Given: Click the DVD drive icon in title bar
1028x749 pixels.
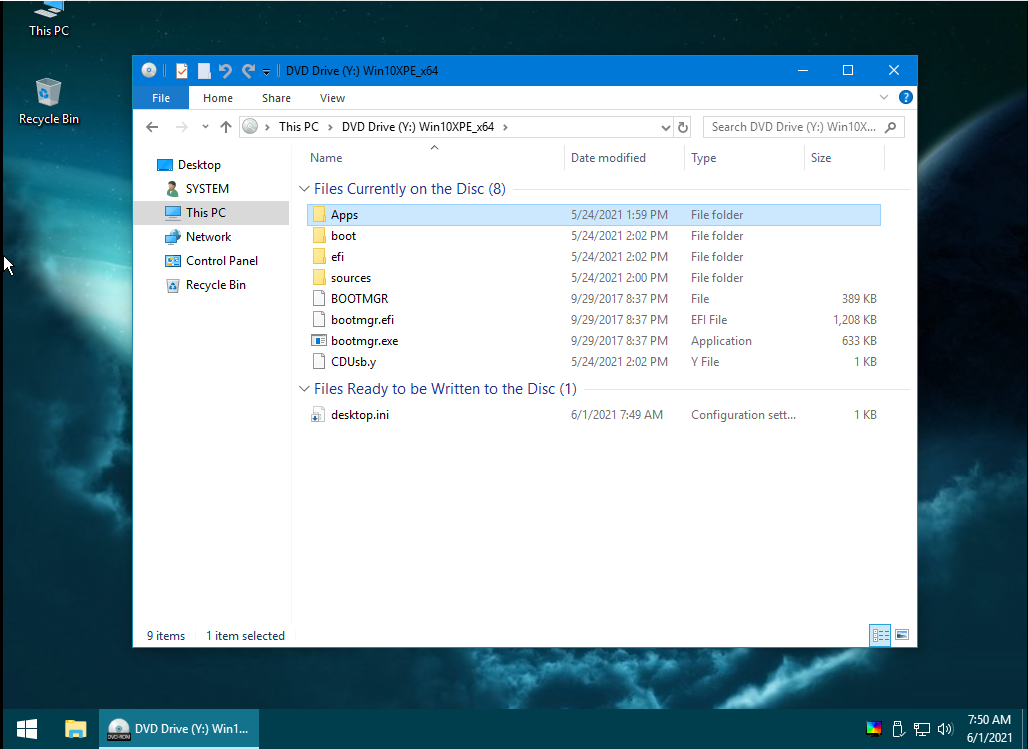Looking at the screenshot, I should coord(149,70).
